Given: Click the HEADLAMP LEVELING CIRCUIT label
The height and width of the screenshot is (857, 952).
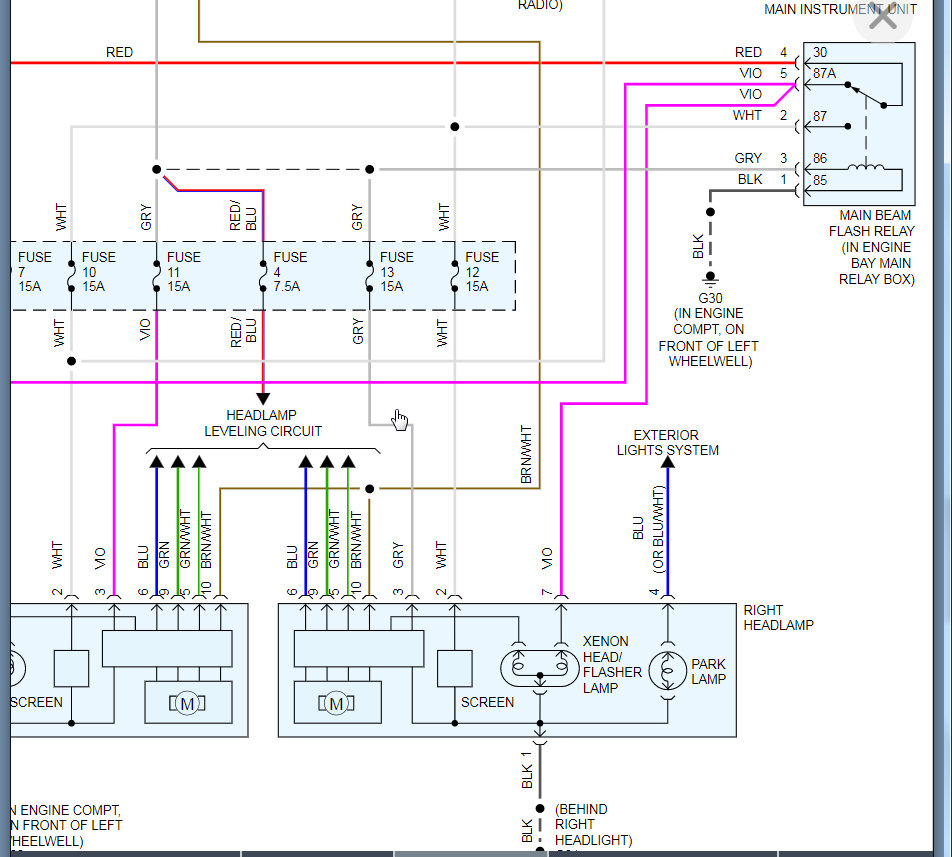Looking at the screenshot, I should (262, 422).
